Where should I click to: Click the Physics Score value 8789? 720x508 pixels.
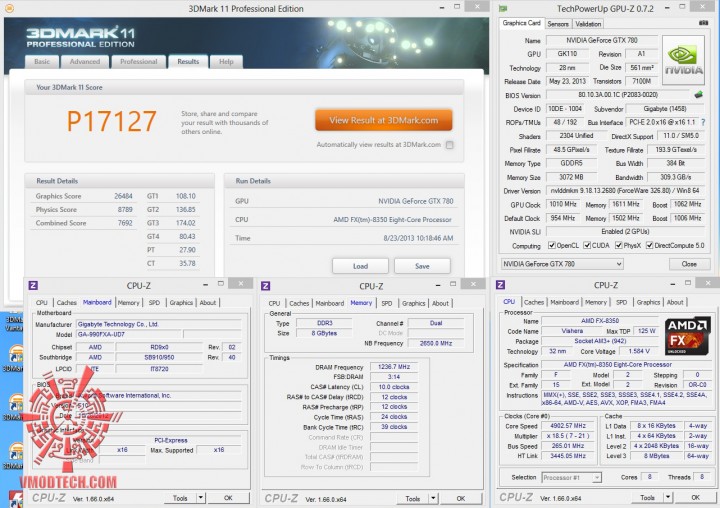125,209
